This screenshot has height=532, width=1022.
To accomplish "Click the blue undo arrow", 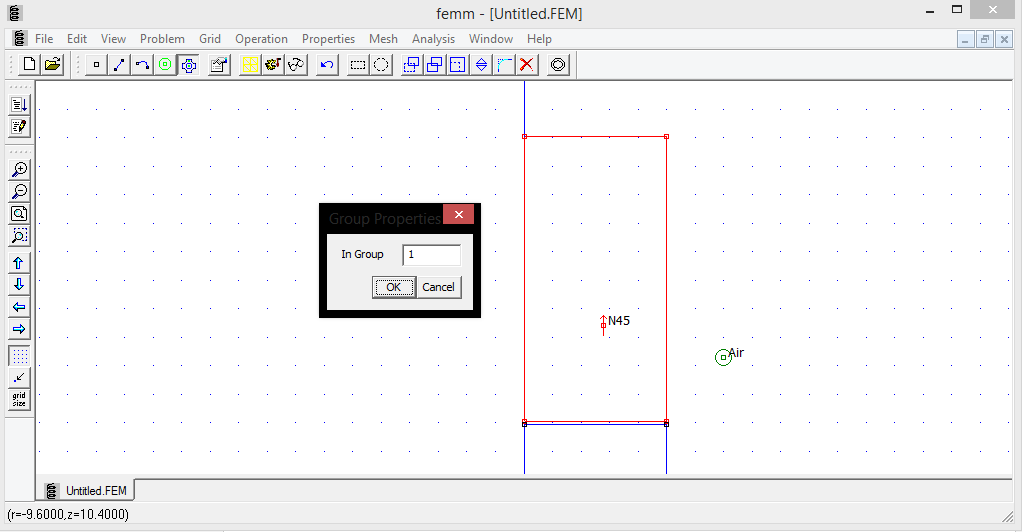I will coord(327,65).
